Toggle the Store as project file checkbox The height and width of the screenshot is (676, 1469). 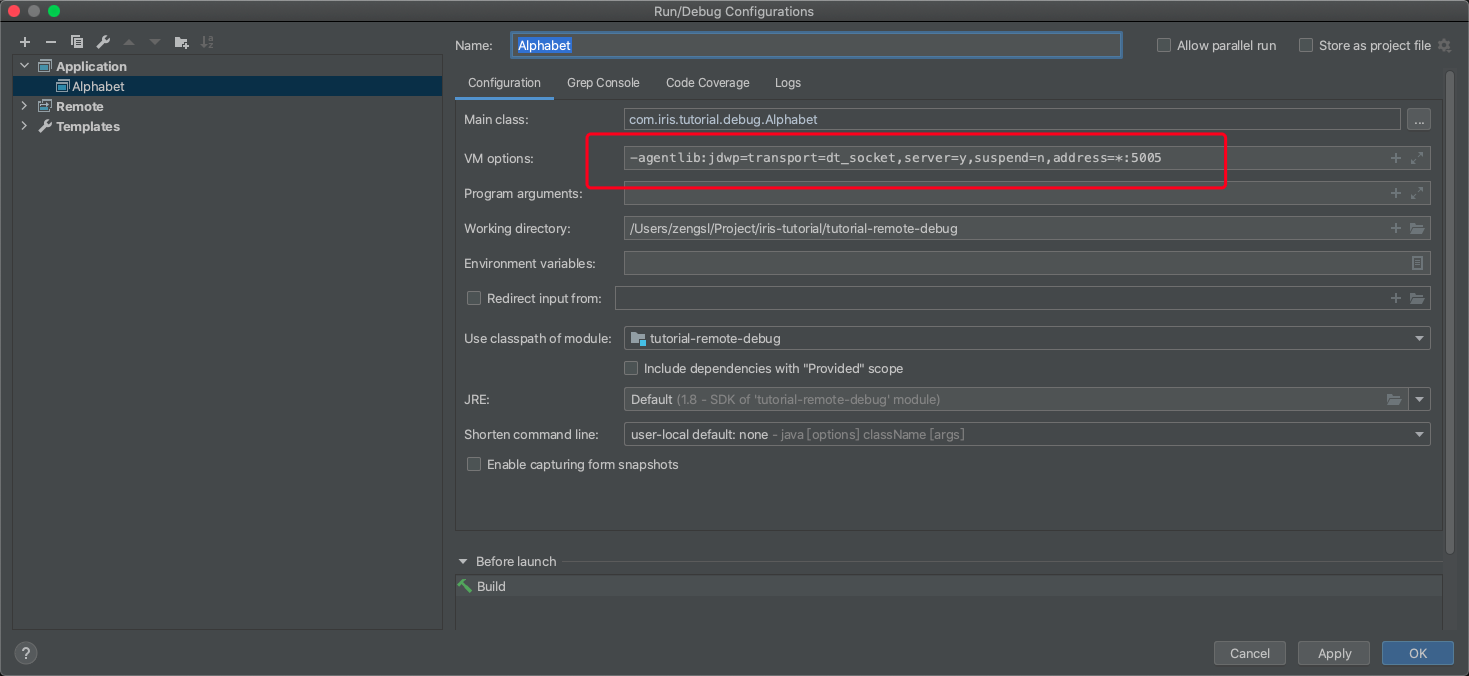1306,46
